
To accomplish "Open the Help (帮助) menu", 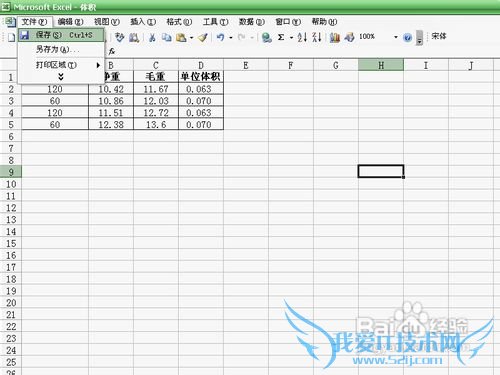I will click(x=324, y=22).
